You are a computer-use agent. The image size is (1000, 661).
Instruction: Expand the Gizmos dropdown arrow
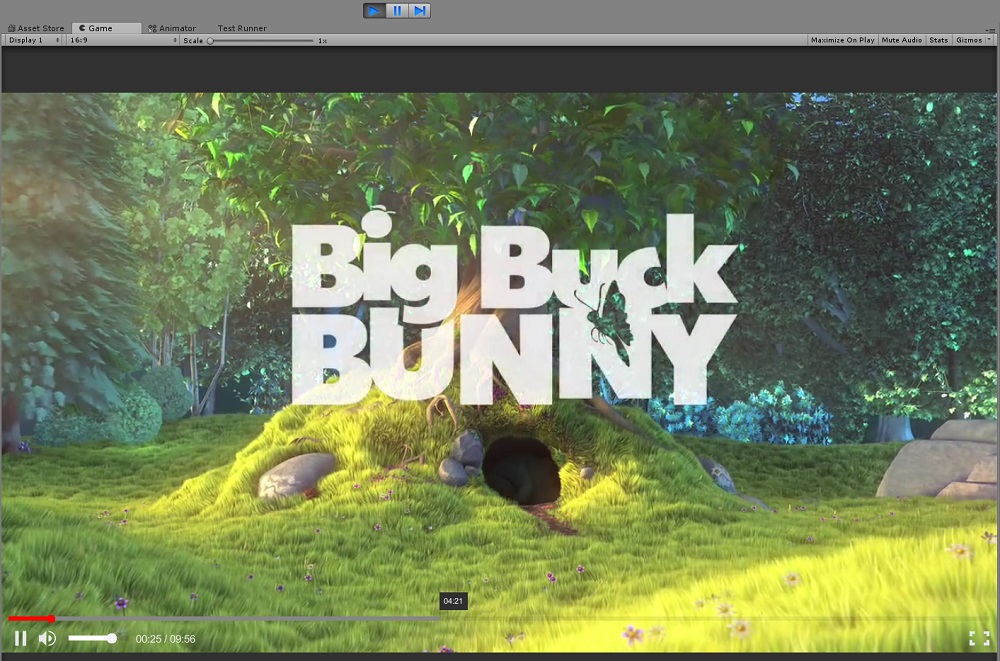point(989,40)
